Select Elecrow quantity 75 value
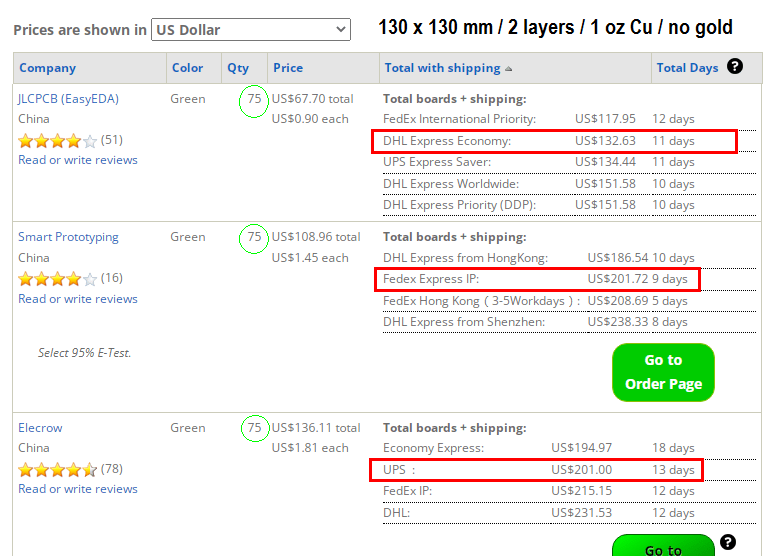 point(254,428)
